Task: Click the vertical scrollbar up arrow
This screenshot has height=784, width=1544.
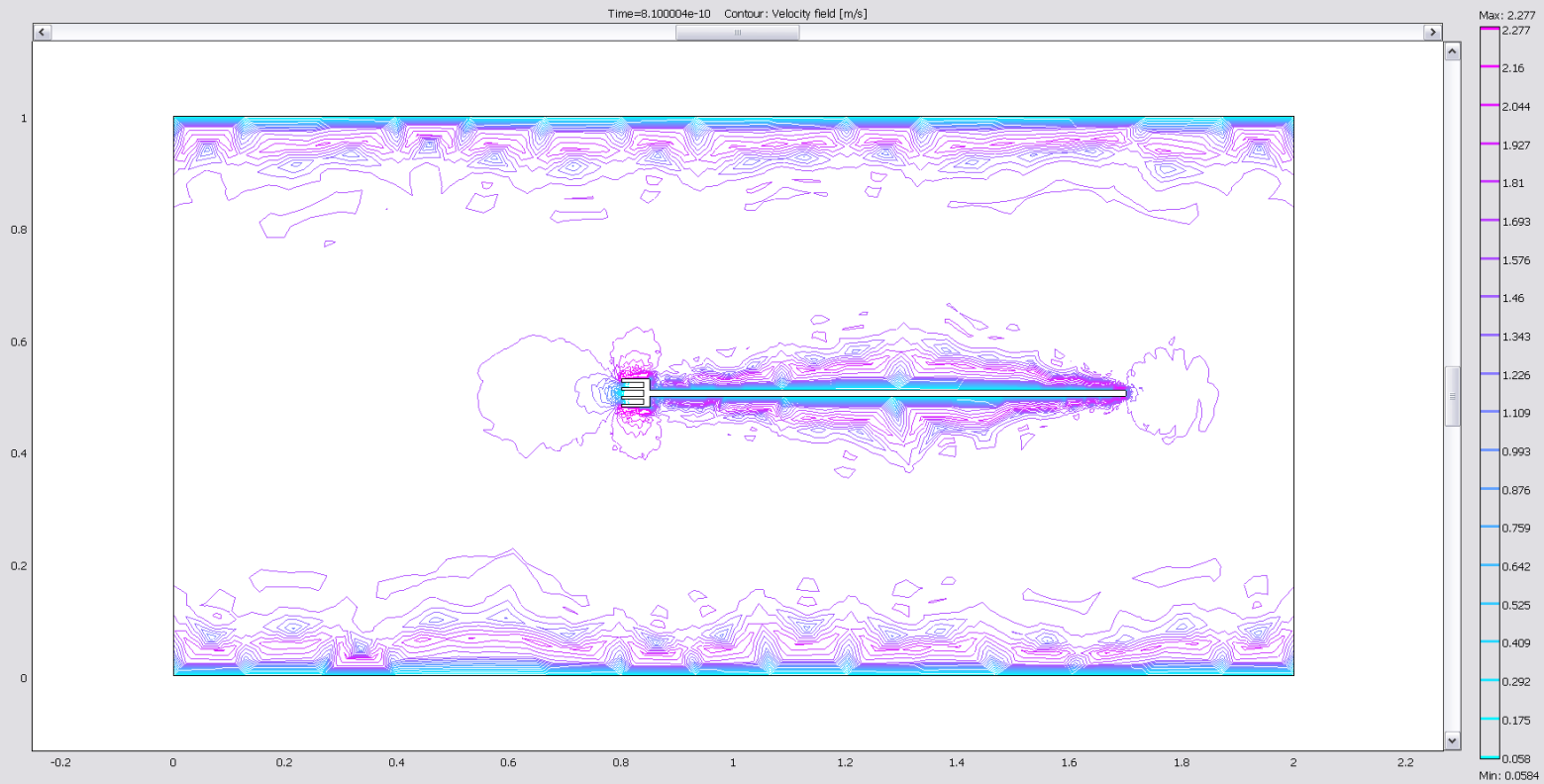Action: pos(1453,50)
